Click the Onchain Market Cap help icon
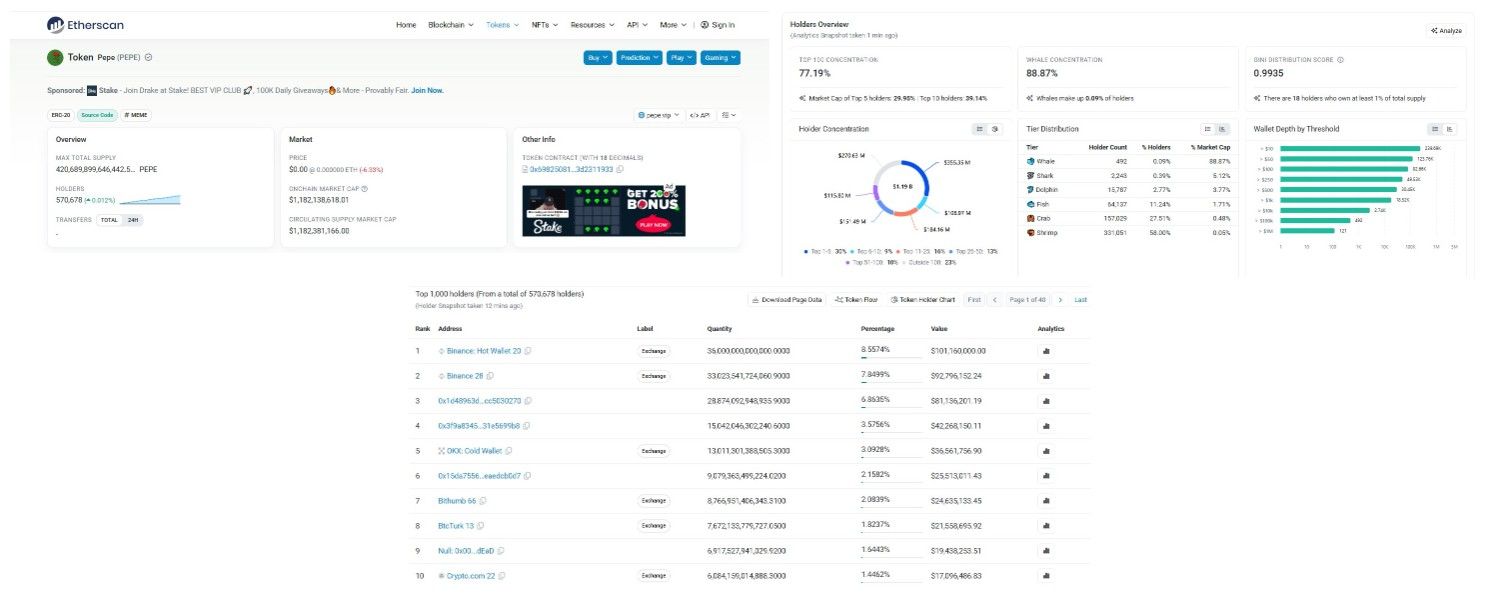 (x=364, y=188)
